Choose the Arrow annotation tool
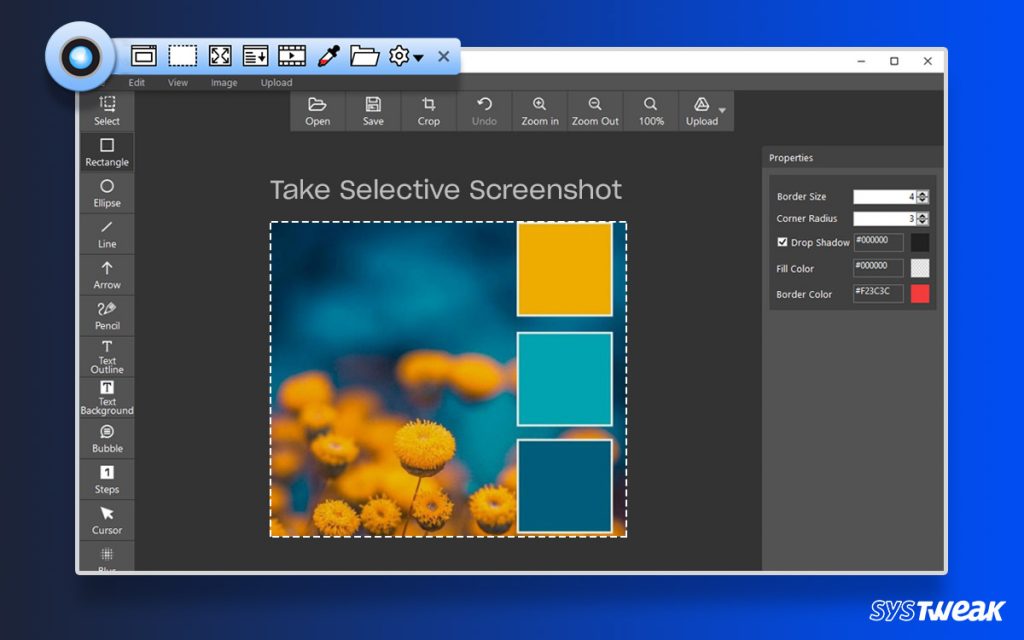The width and height of the screenshot is (1024, 640). (106, 274)
